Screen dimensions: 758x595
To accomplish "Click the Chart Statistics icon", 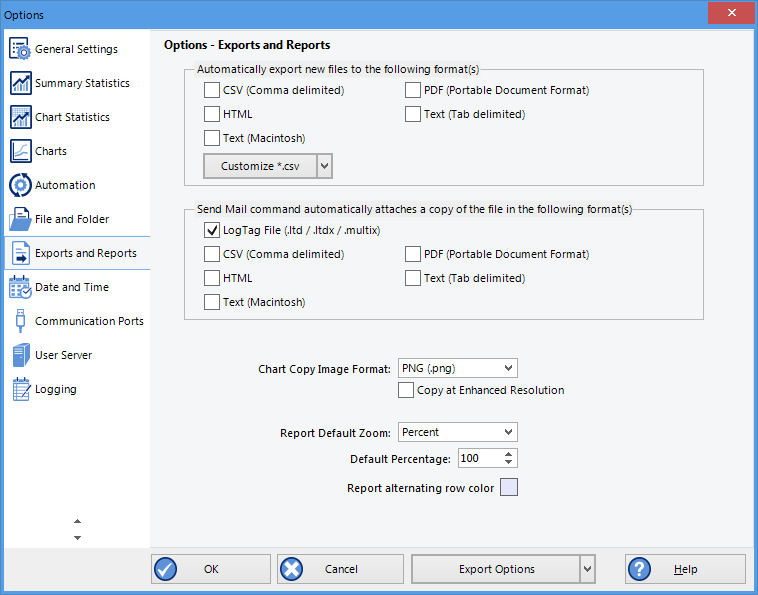I will (x=20, y=117).
